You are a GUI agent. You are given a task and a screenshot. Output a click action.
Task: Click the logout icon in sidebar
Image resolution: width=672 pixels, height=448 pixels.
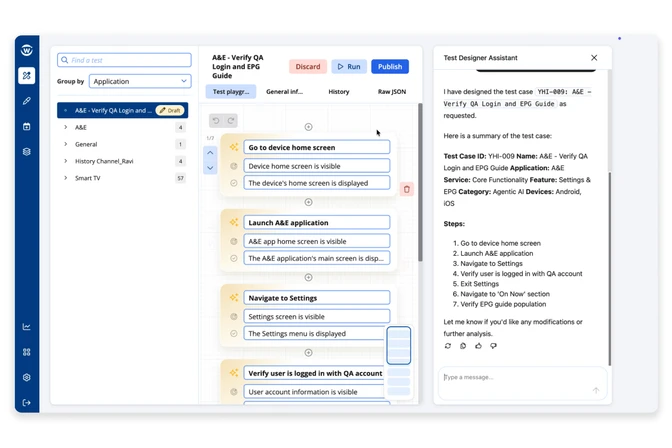(x=27, y=403)
